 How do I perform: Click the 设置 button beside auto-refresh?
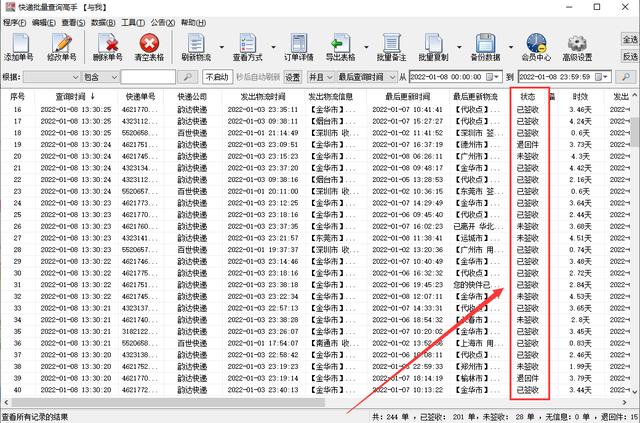292,77
